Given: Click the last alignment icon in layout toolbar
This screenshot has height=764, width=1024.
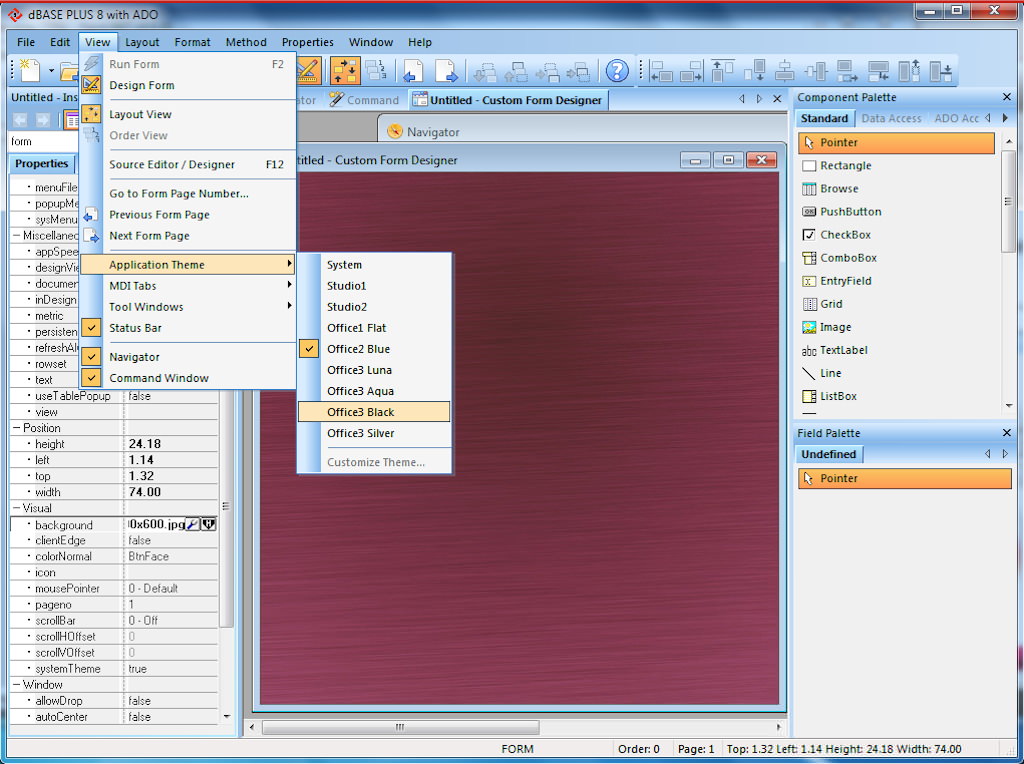Looking at the screenshot, I should coord(940,71).
